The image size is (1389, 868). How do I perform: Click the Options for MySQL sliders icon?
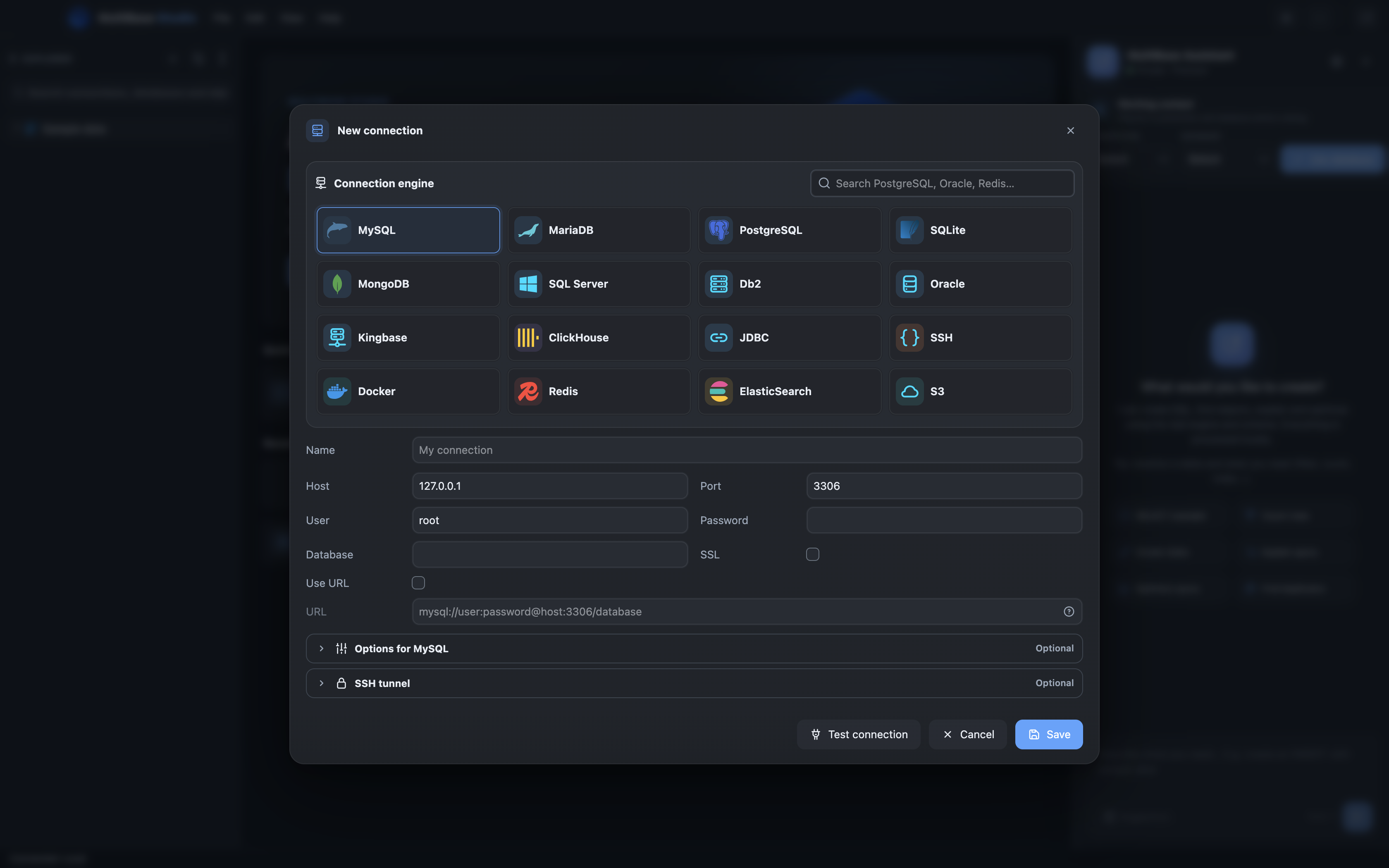[x=341, y=648]
